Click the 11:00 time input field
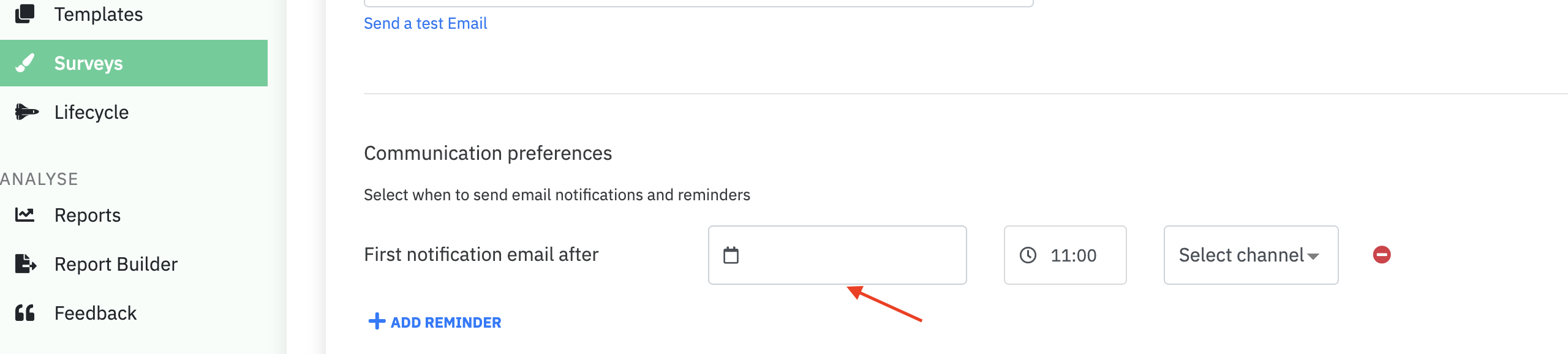This screenshot has height=354, width=1568. tap(1074, 255)
